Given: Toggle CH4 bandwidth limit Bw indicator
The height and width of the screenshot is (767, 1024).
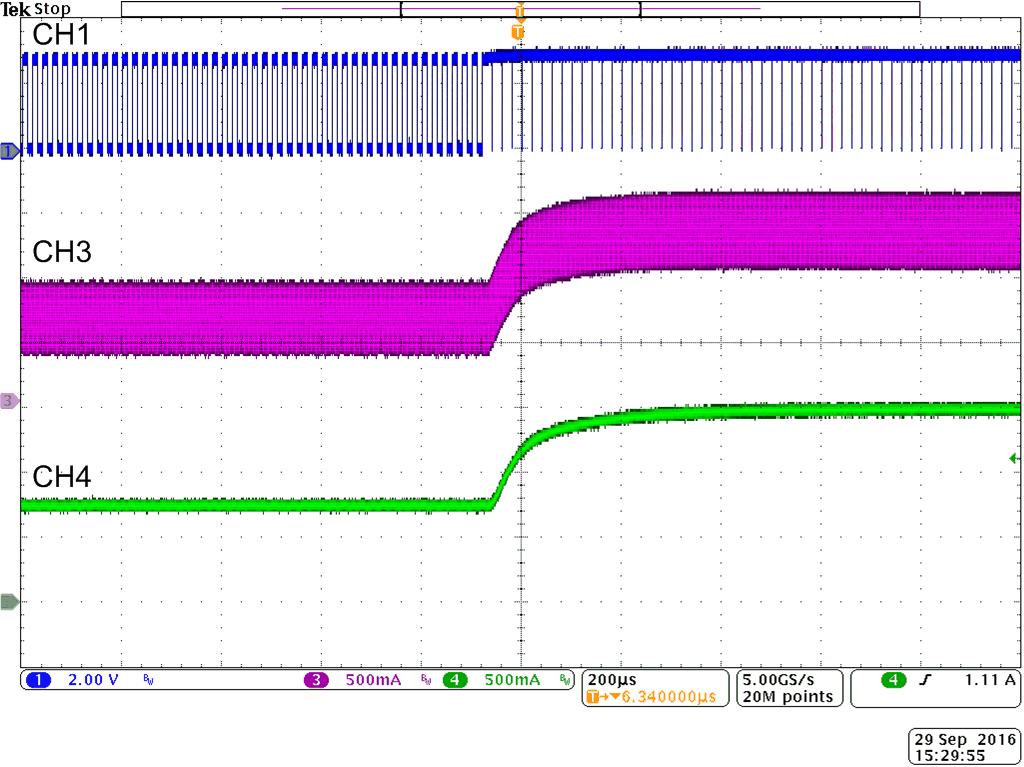Looking at the screenshot, I should click(x=563, y=680).
